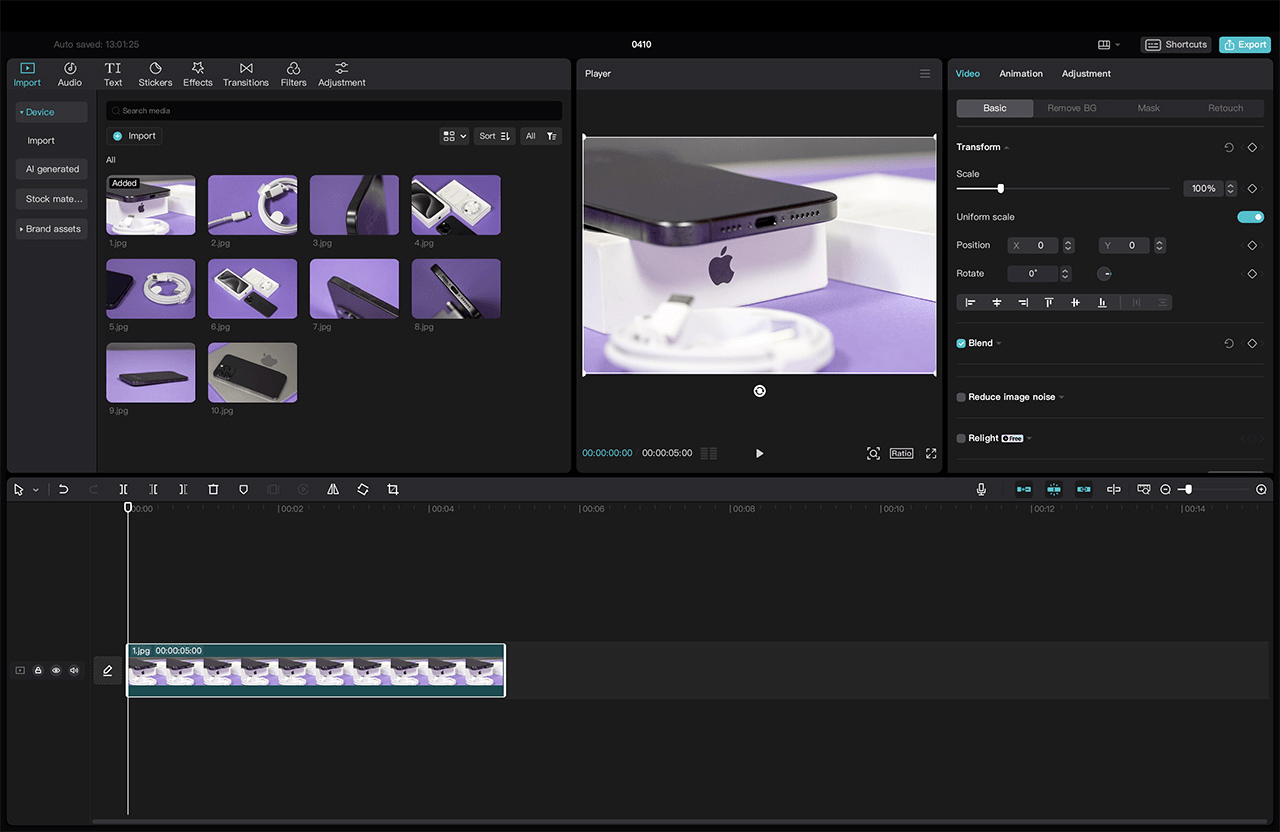
Task: Click the rotate handle below the preview
Action: tap(759, 391)
